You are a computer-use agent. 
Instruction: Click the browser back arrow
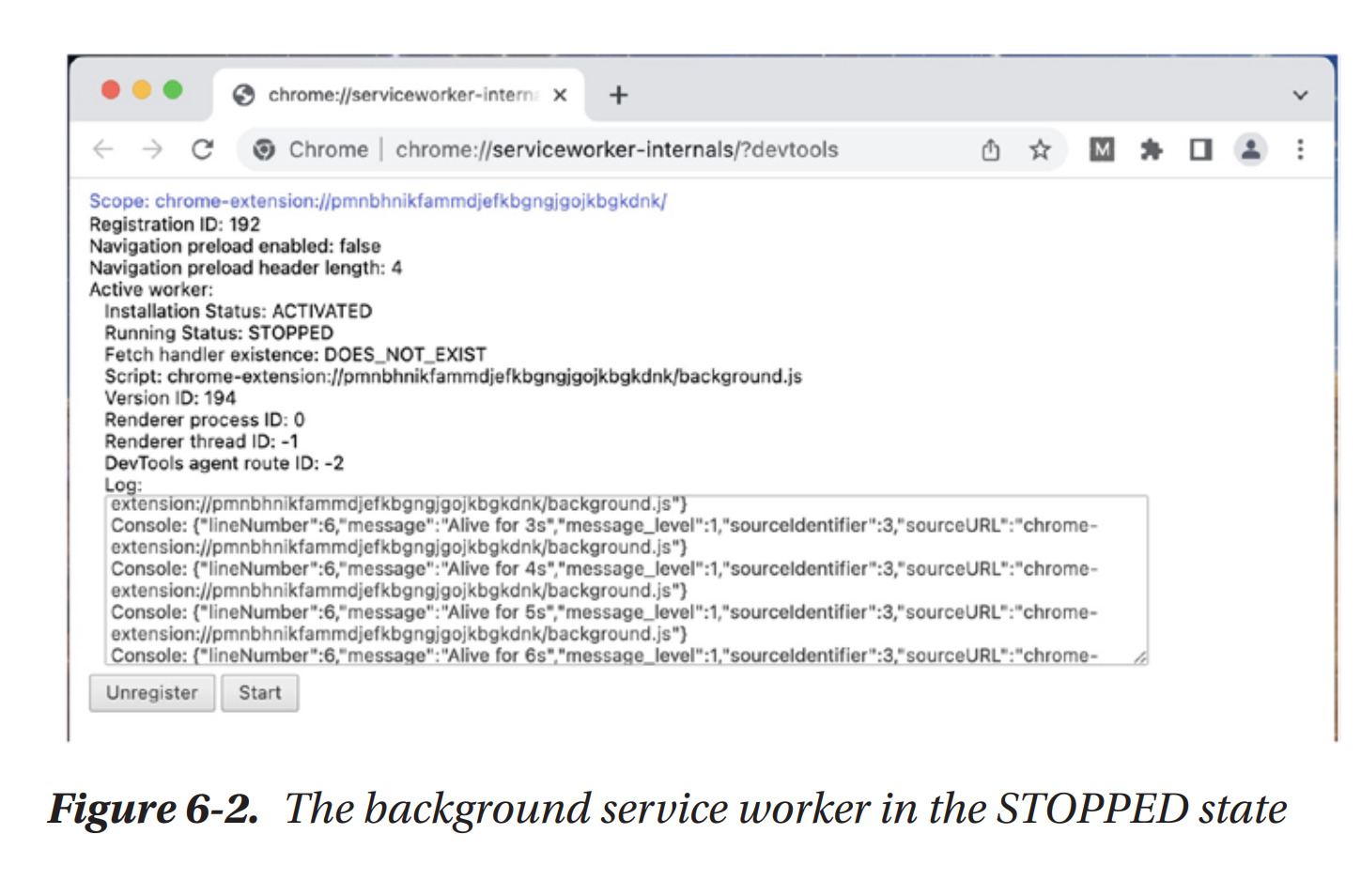coord(103,149)
